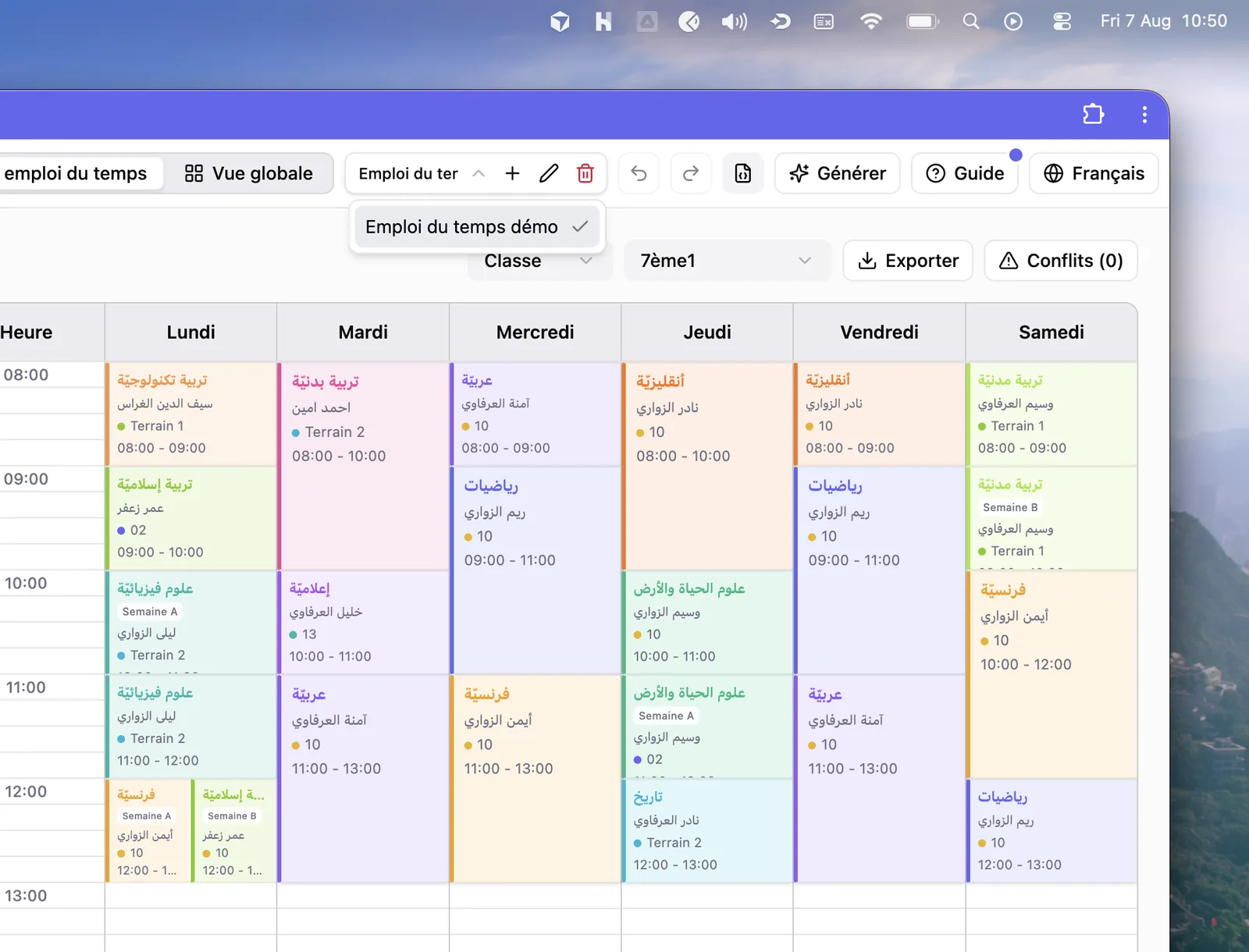This screenshot has height=952, width=1249.
Task: Click the Lundi column header
Action: point(191,332)
